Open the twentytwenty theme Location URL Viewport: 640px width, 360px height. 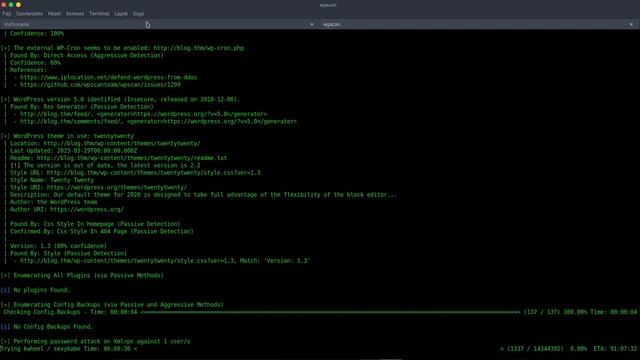(x=122, y=143)
